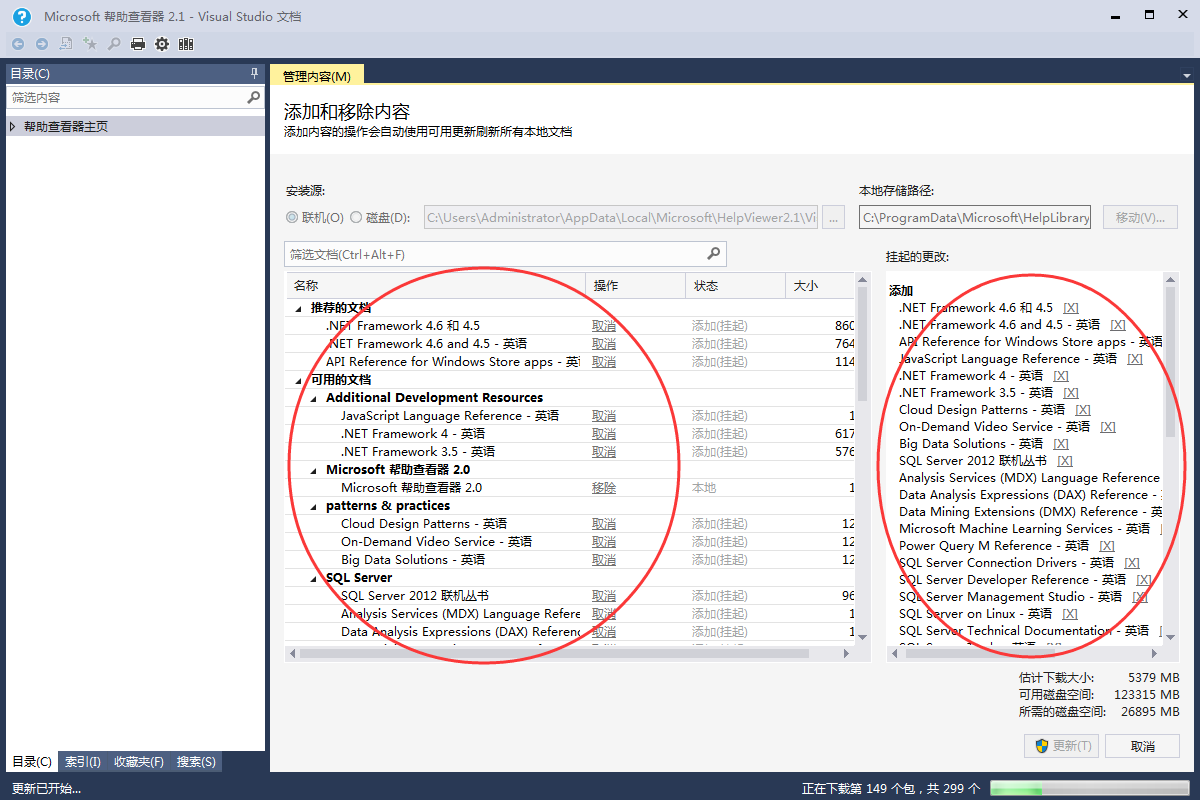This screenshot has height=800, width=1200.
Task: Remove pending .NET Framework 4.6 和 4.5 via [X]
Action: tap(1071, 308)
